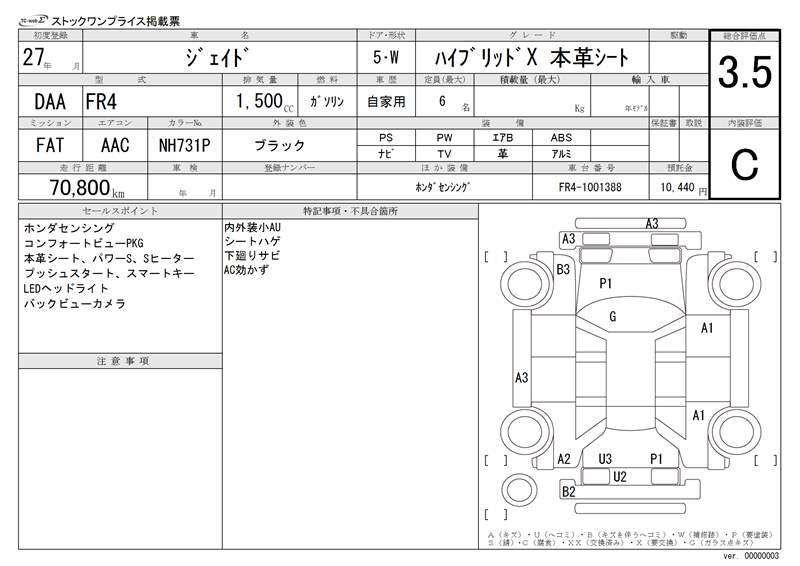800x566 pixels.
Task: Click the 革 equipment cell
Action: (x=503, y=154)
